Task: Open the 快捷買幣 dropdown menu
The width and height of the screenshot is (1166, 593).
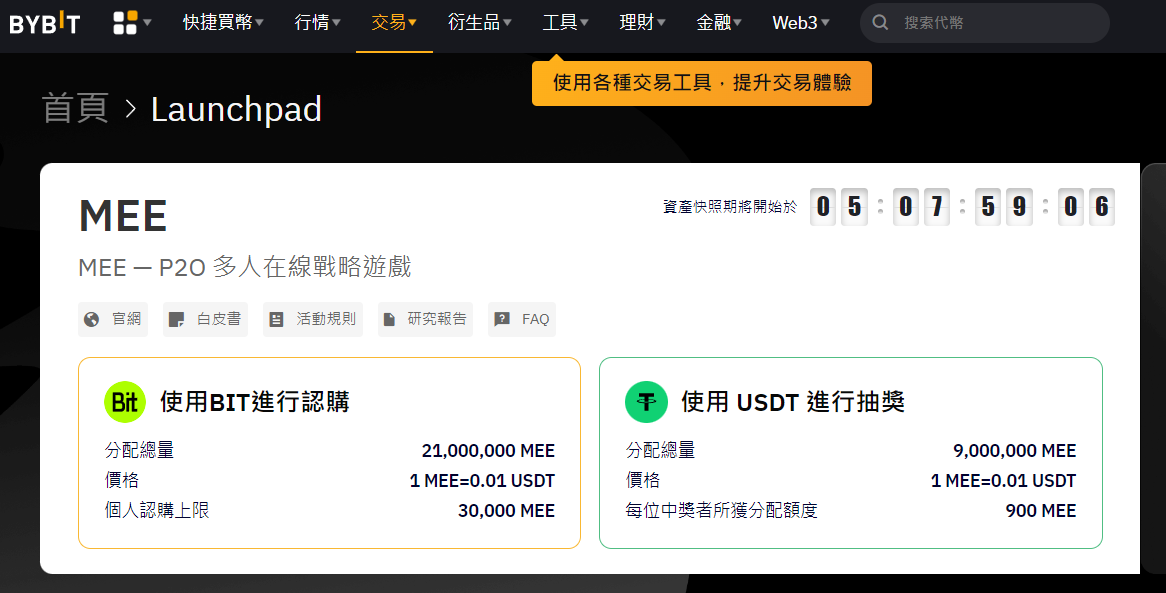Action: click(x=223, y=22)
